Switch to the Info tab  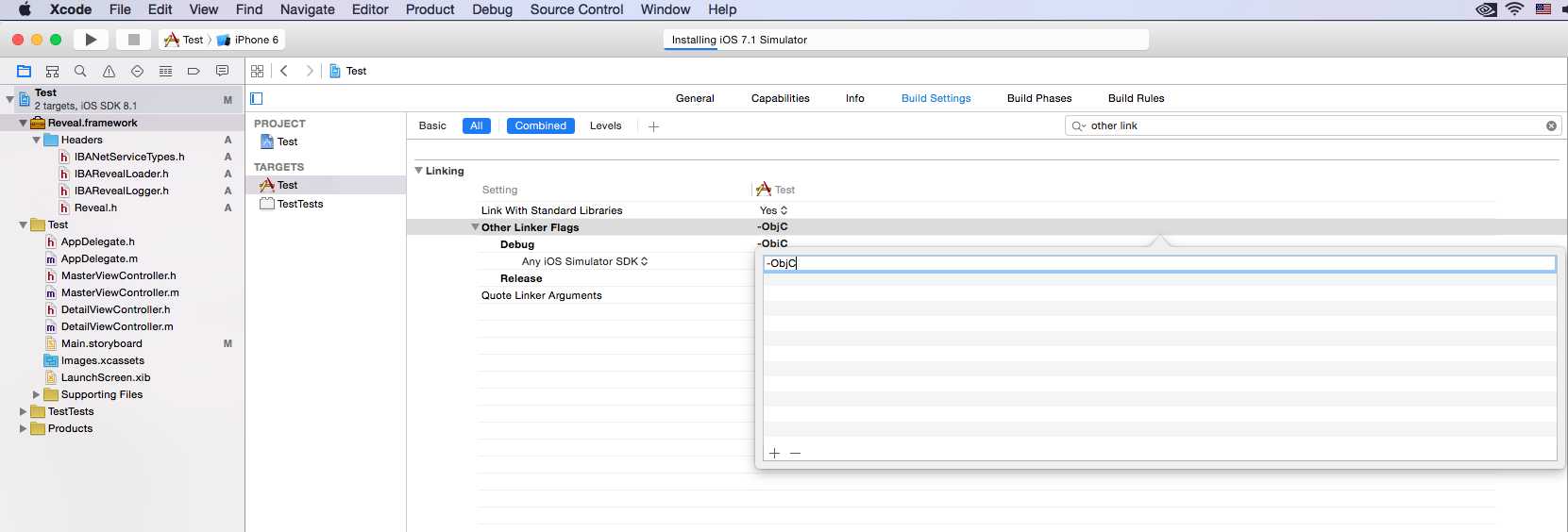pos(854,98)
